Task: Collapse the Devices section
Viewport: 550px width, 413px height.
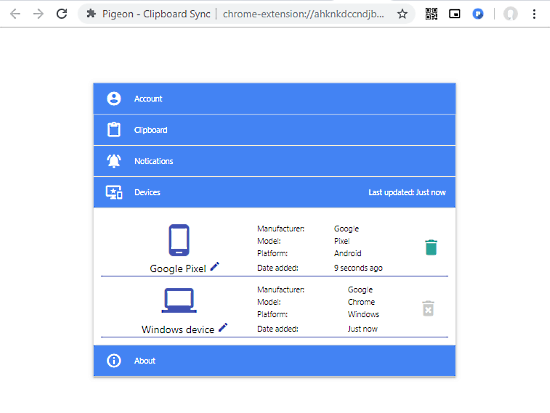Action: (274, 192)
